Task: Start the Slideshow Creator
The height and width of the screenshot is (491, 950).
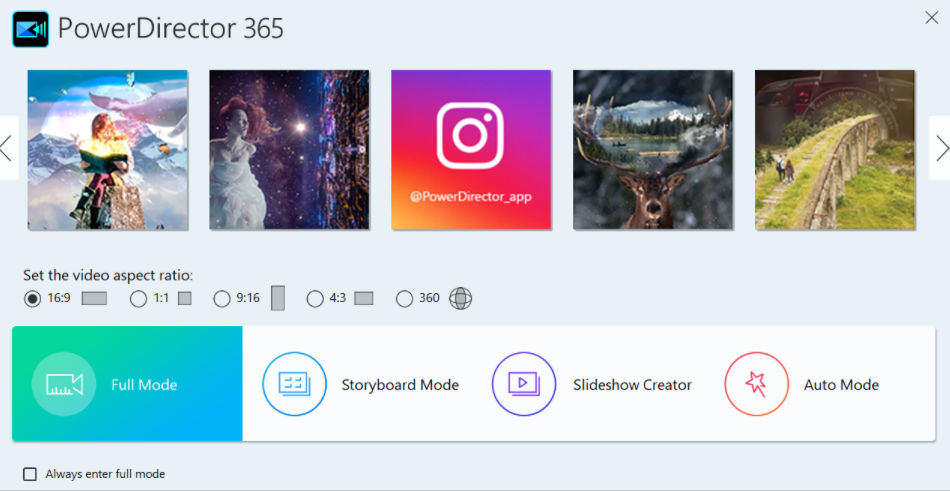Action: click(591, 384)
